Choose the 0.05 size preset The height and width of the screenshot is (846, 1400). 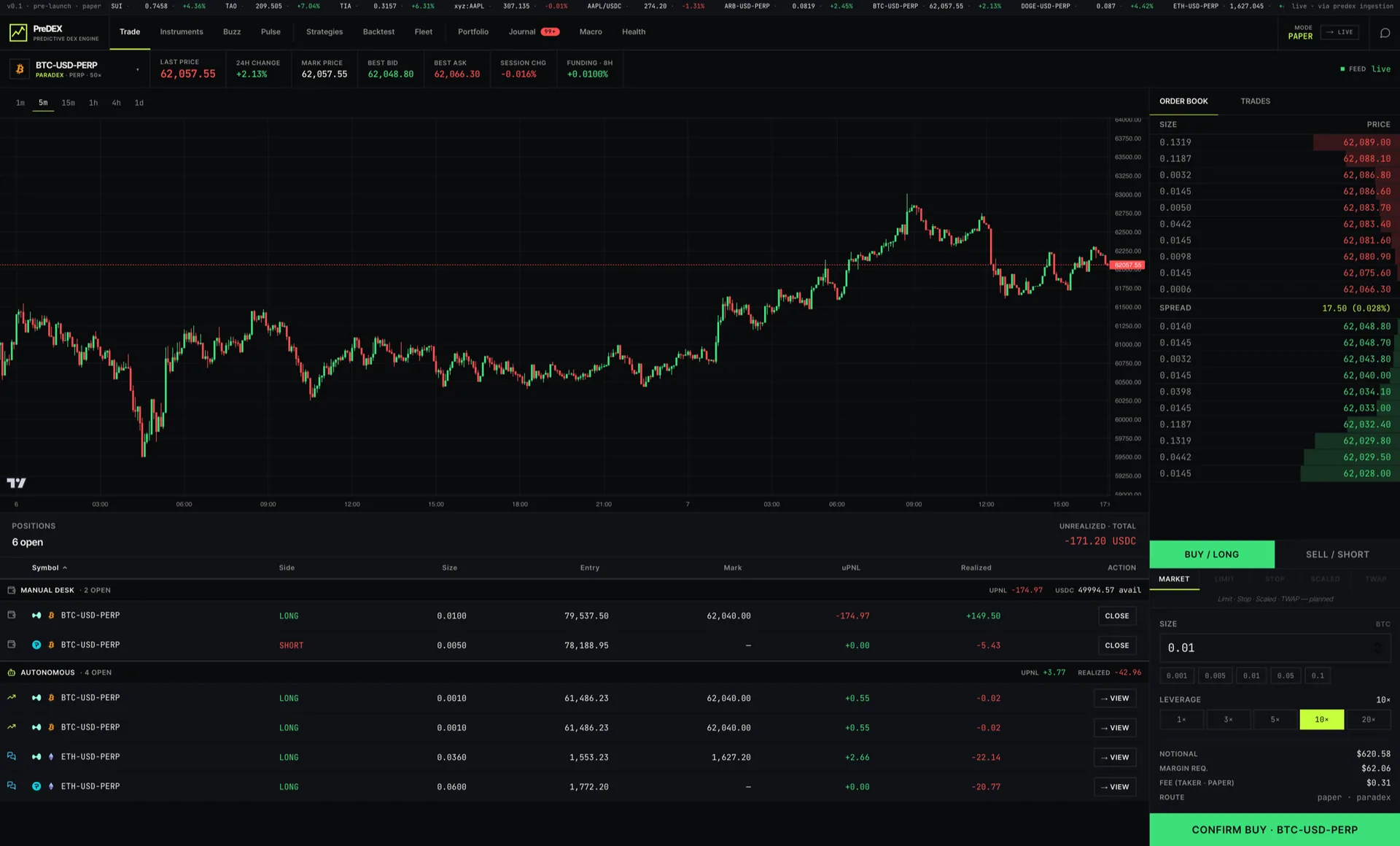click(1286, 676)
